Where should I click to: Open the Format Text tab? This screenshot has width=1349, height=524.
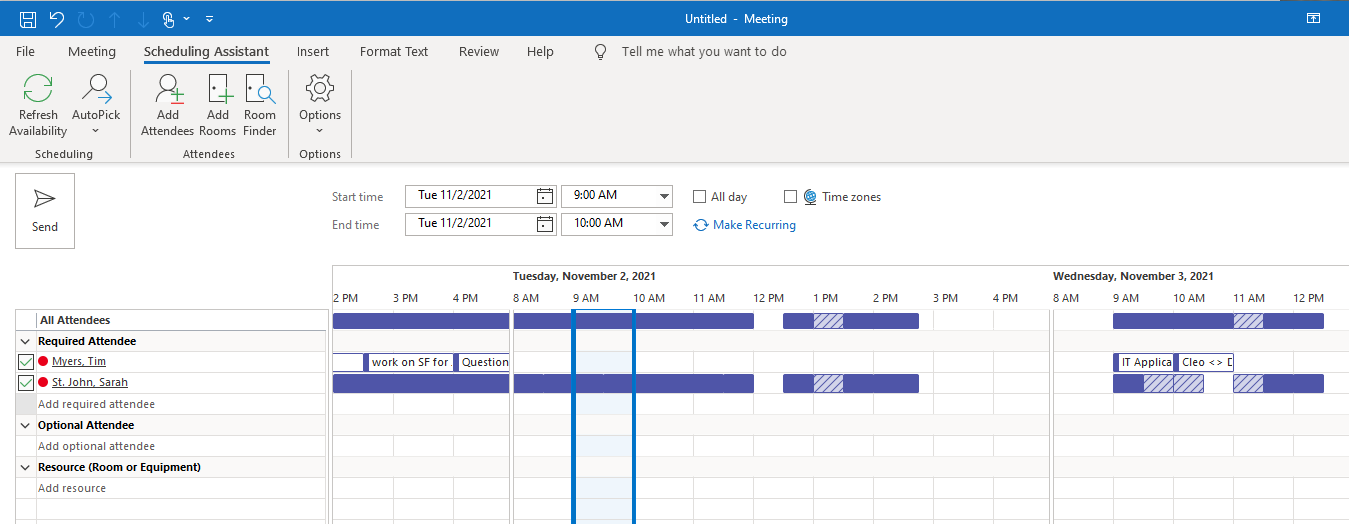(x=394, y=52)
